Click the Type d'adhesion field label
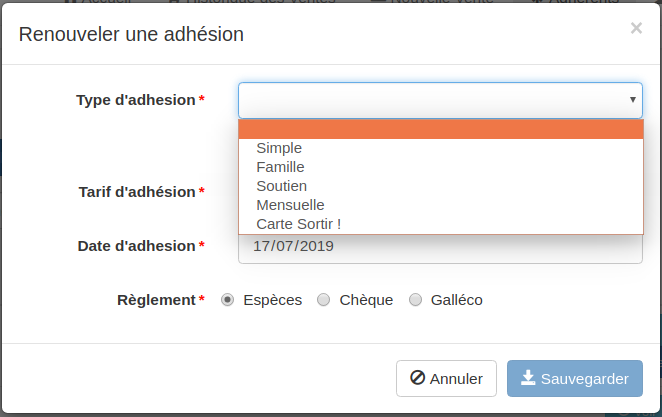 135,100
